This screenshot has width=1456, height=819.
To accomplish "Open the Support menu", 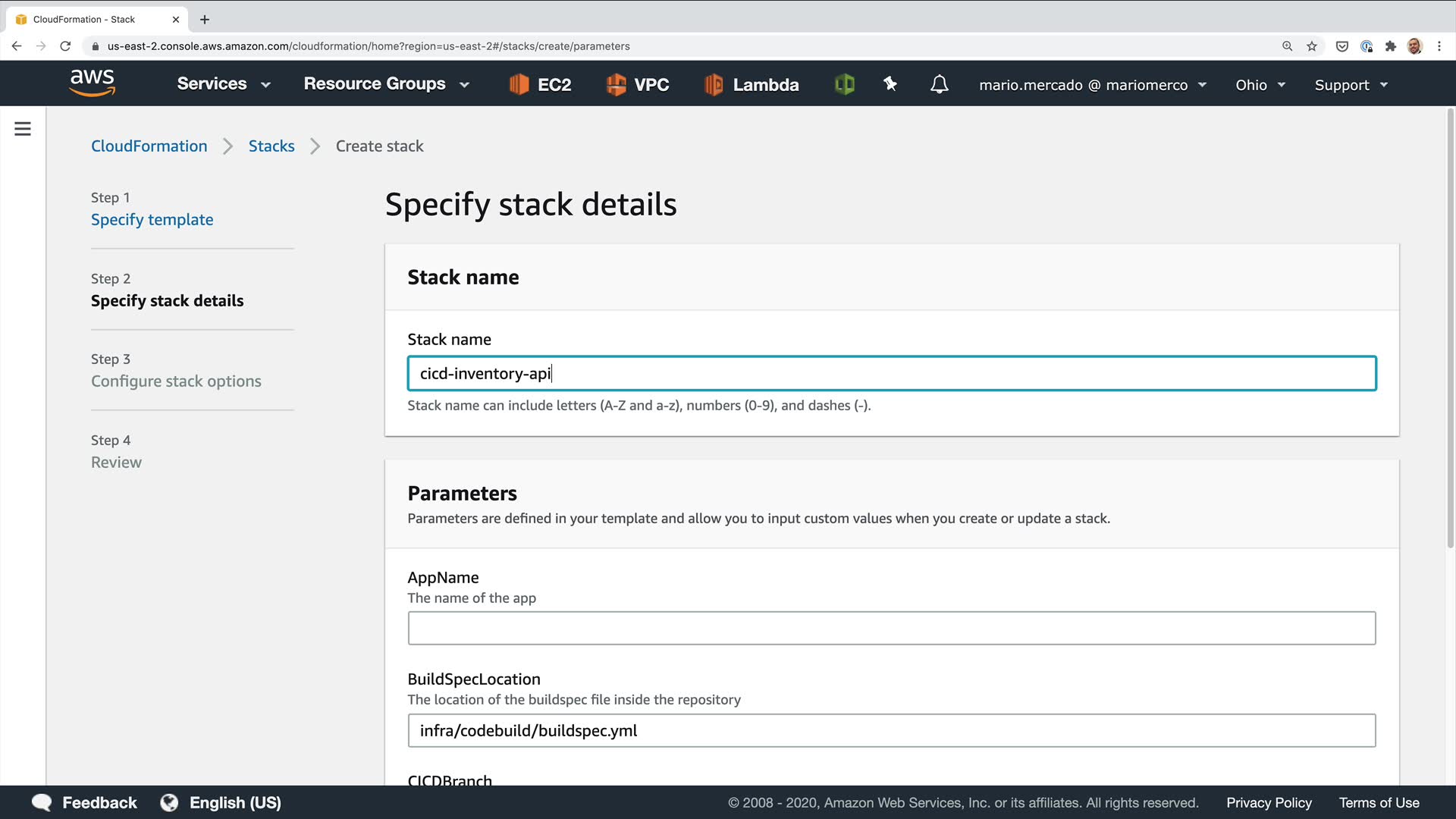I will (1351, 85).
